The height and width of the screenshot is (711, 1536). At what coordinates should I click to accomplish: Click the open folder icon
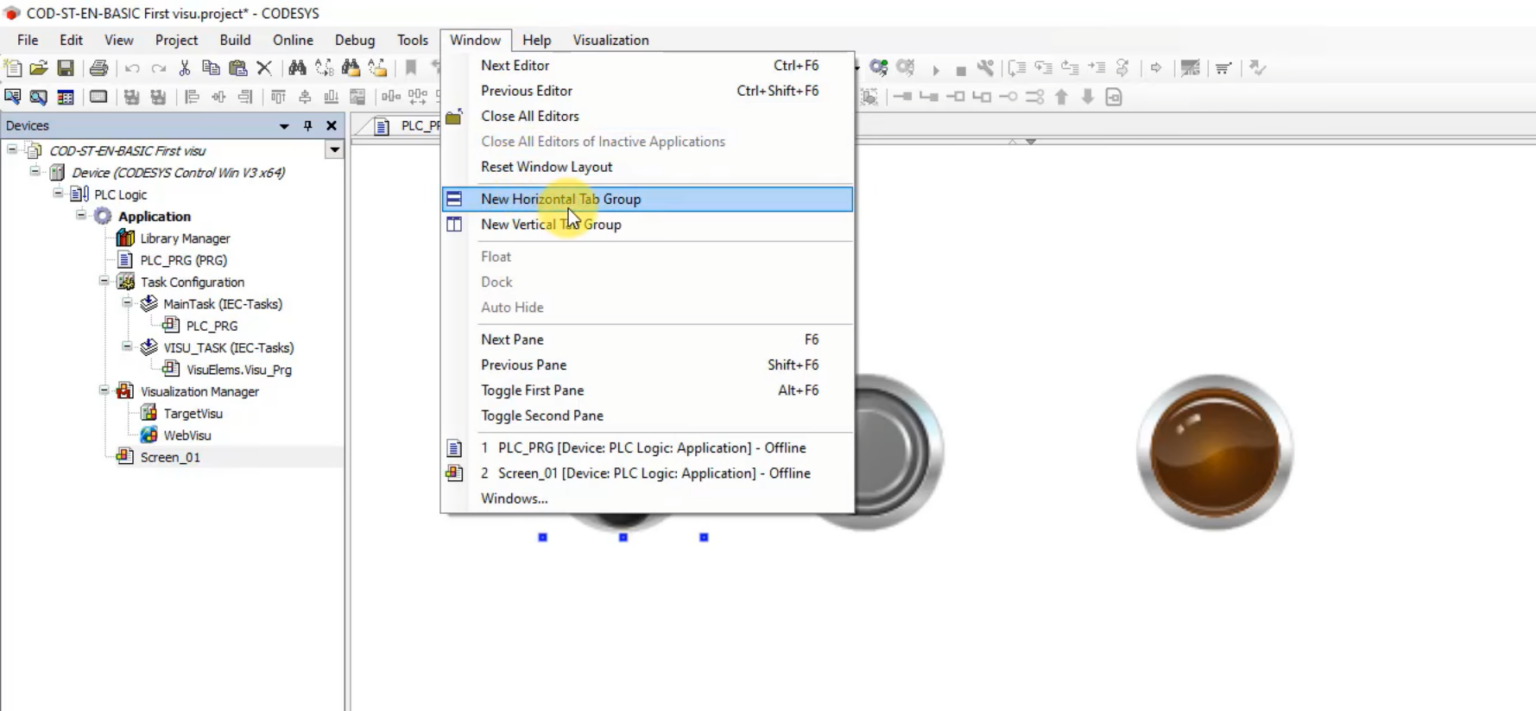pos(39,68)
